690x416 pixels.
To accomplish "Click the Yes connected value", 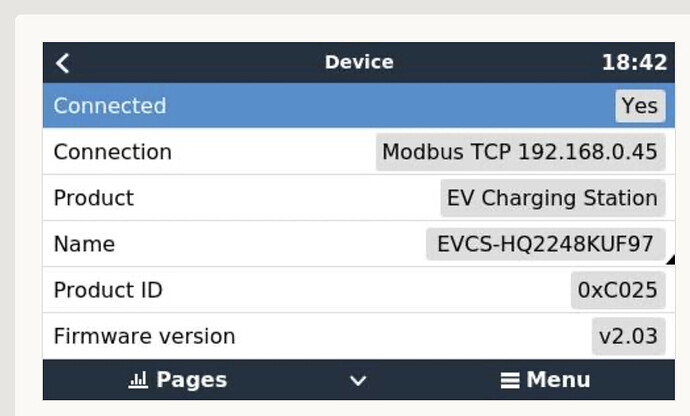I will pyautogui.click(x=640, y=106).
